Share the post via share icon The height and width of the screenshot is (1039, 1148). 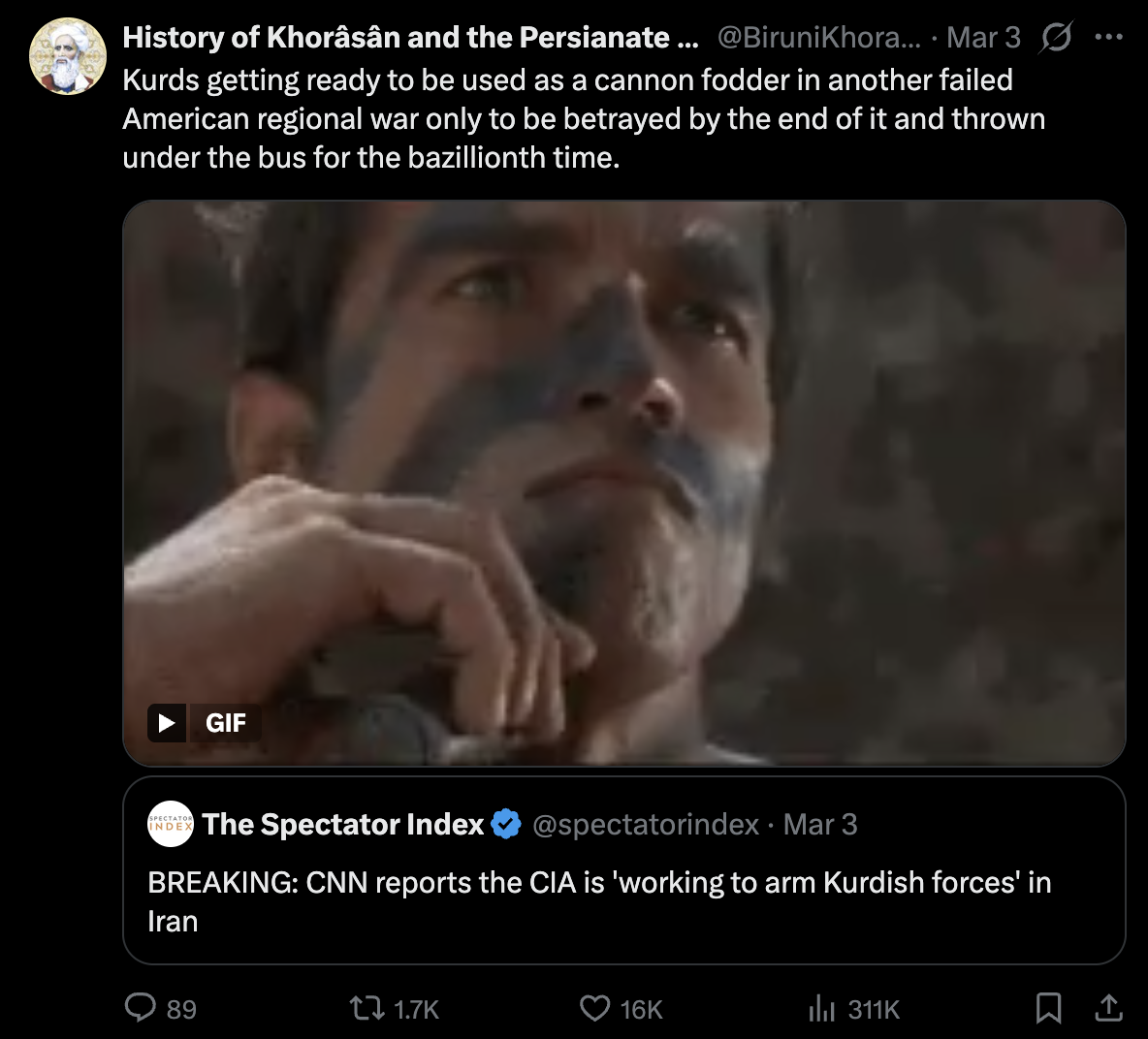coord(1108,1009)
